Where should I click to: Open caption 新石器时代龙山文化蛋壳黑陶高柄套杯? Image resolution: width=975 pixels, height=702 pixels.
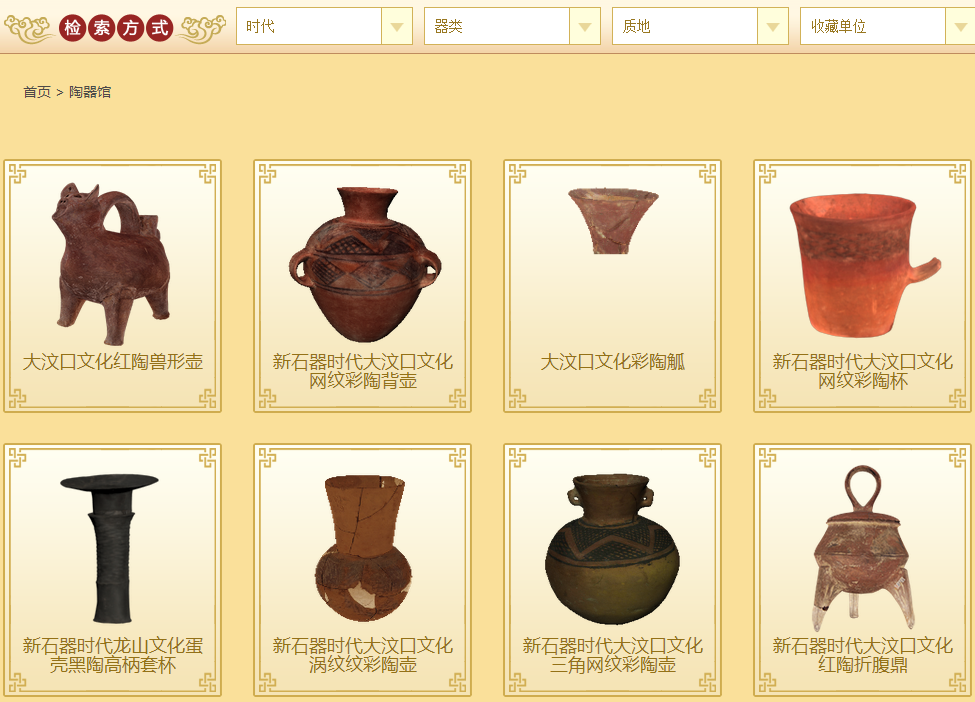113,655
